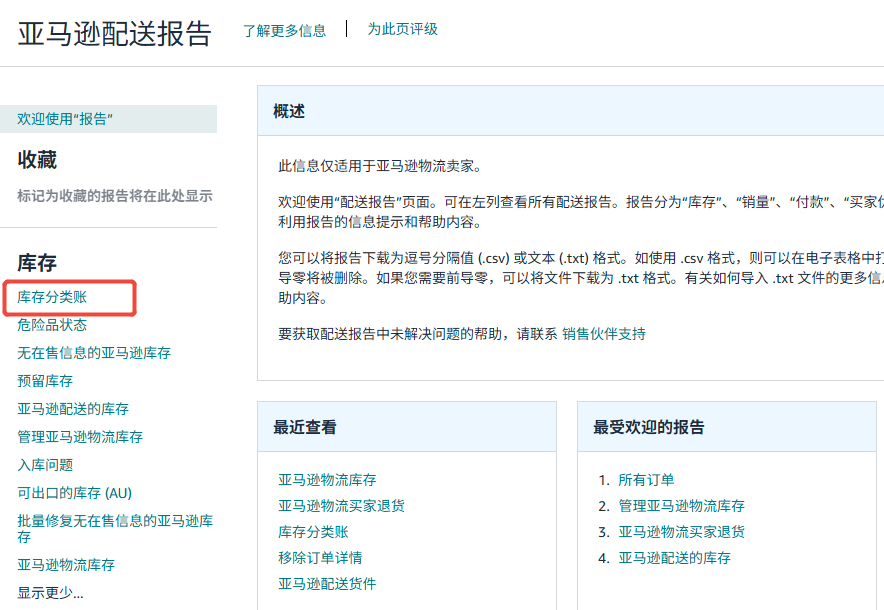
Task: Open 移除订单详情 under 最近查看
Action: pyautogui.click(x=320, y=558)
